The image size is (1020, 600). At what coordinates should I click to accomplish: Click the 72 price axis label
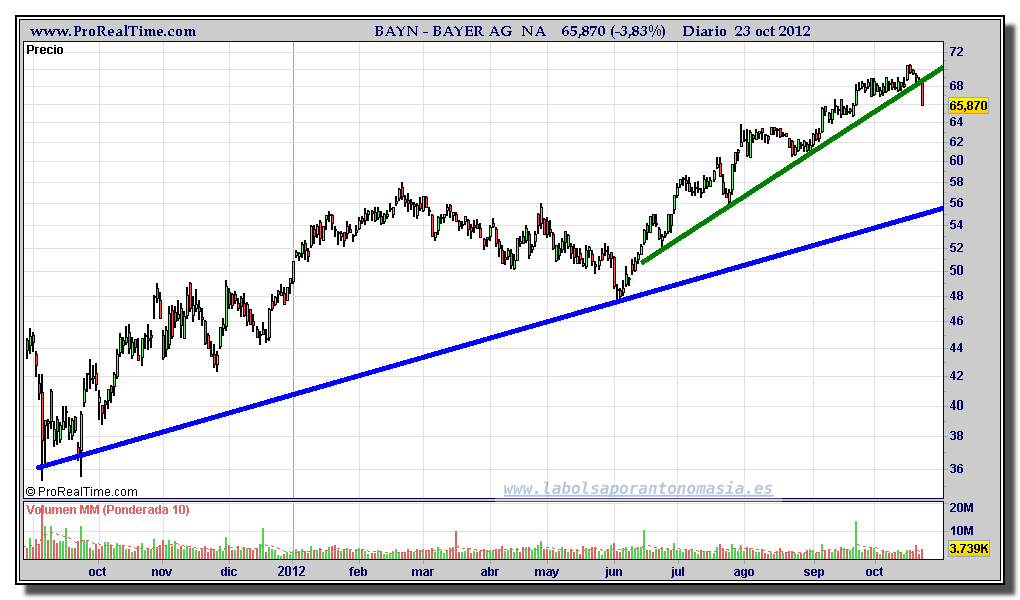pyautogui.click(x=956, y=52)
